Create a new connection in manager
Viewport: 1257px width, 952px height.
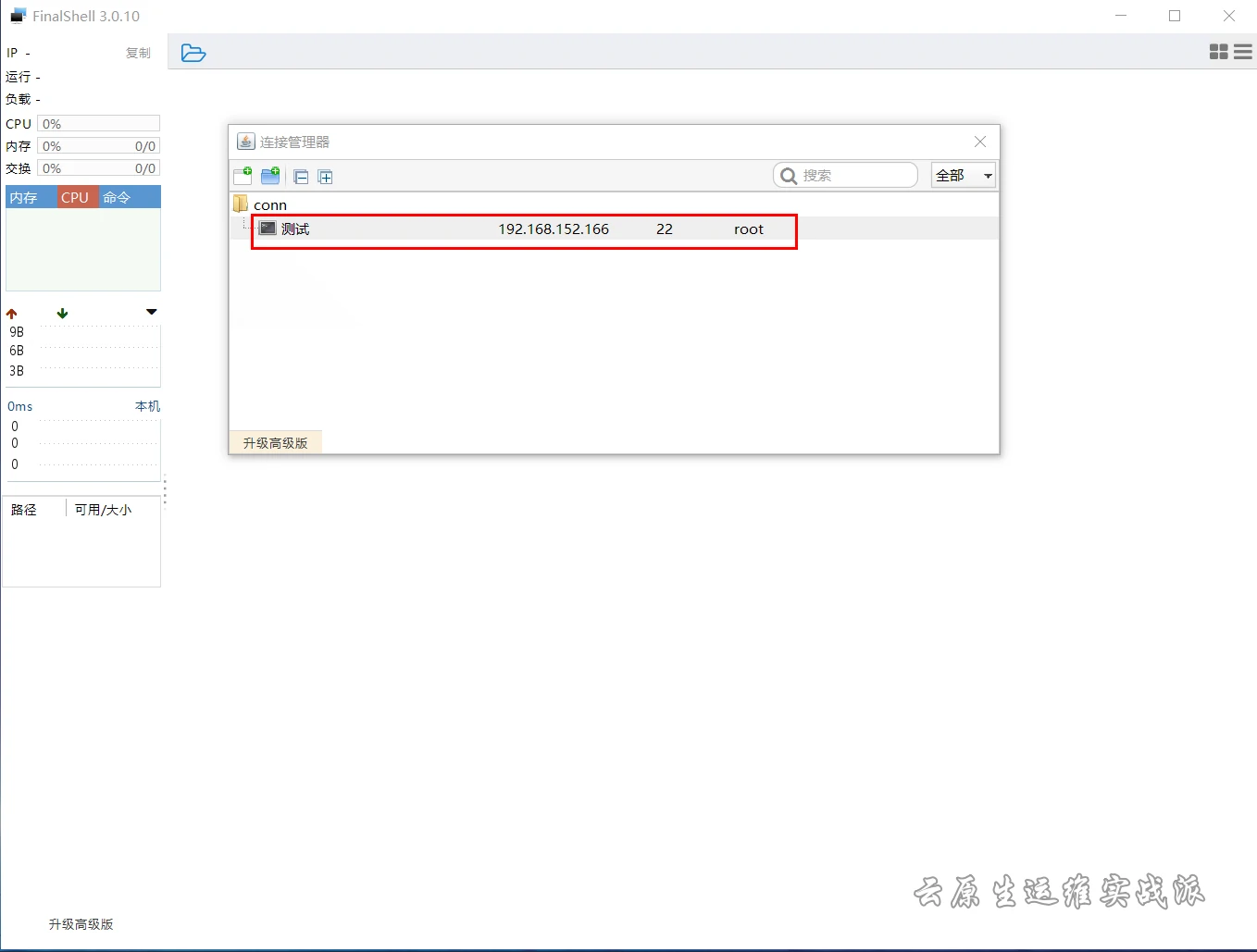[243, 176]
